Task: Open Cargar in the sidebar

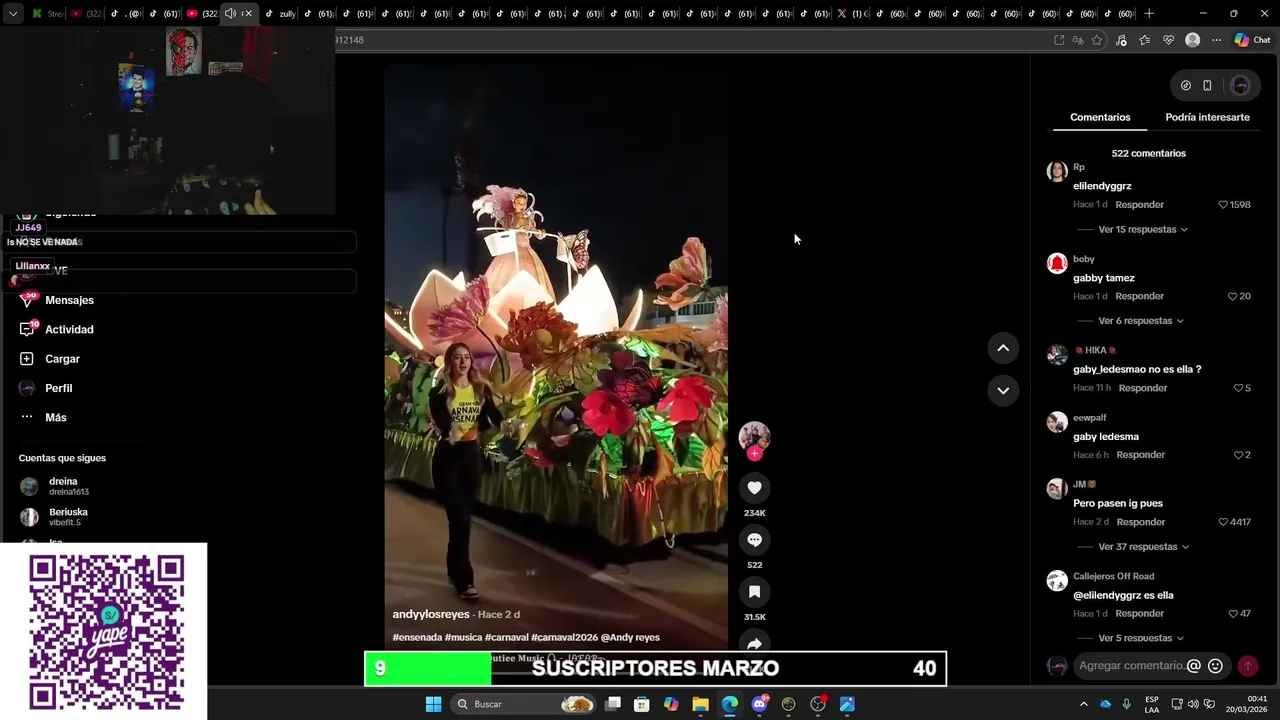Action: click(62, 359)
